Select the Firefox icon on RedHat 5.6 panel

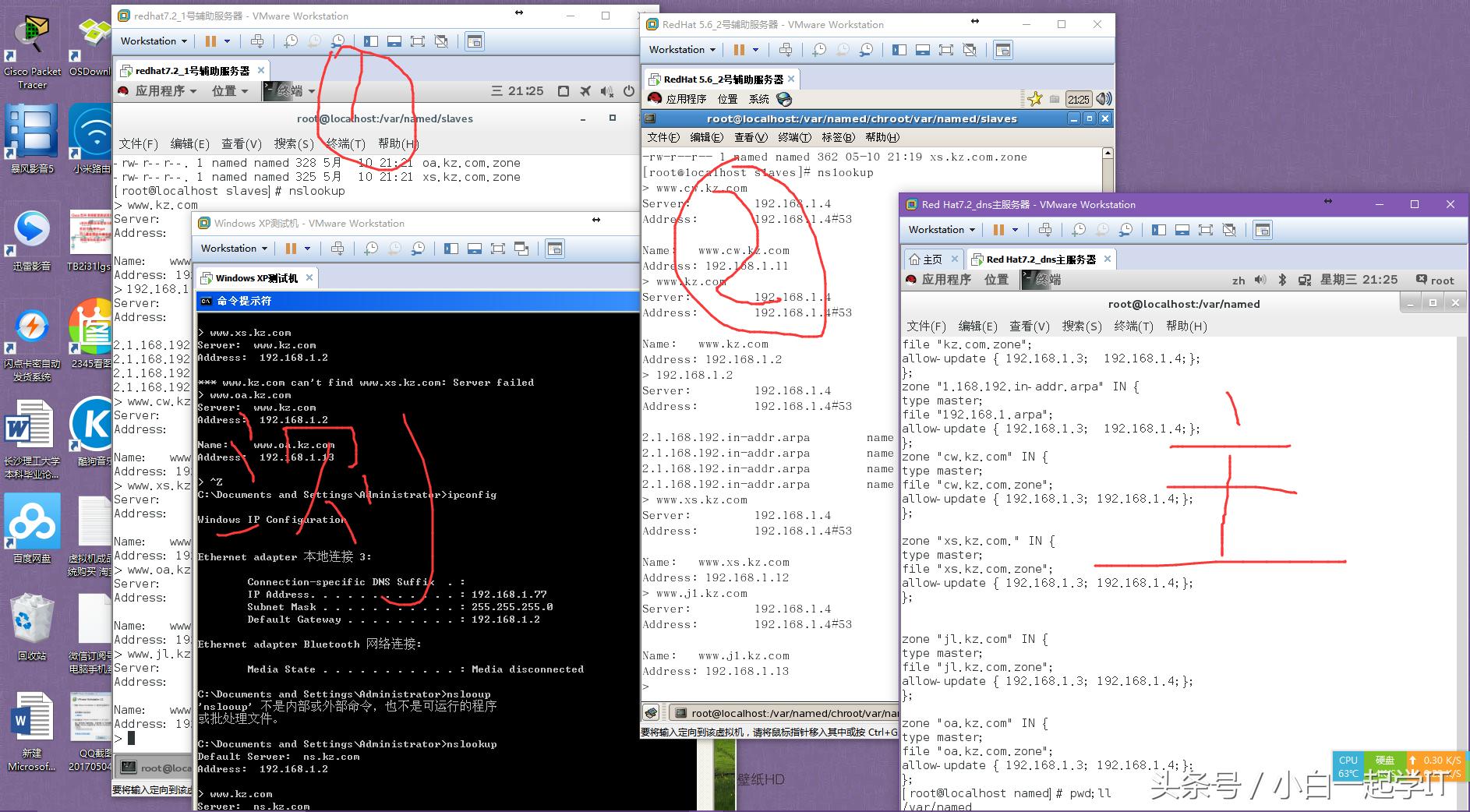tap(784, 99)
